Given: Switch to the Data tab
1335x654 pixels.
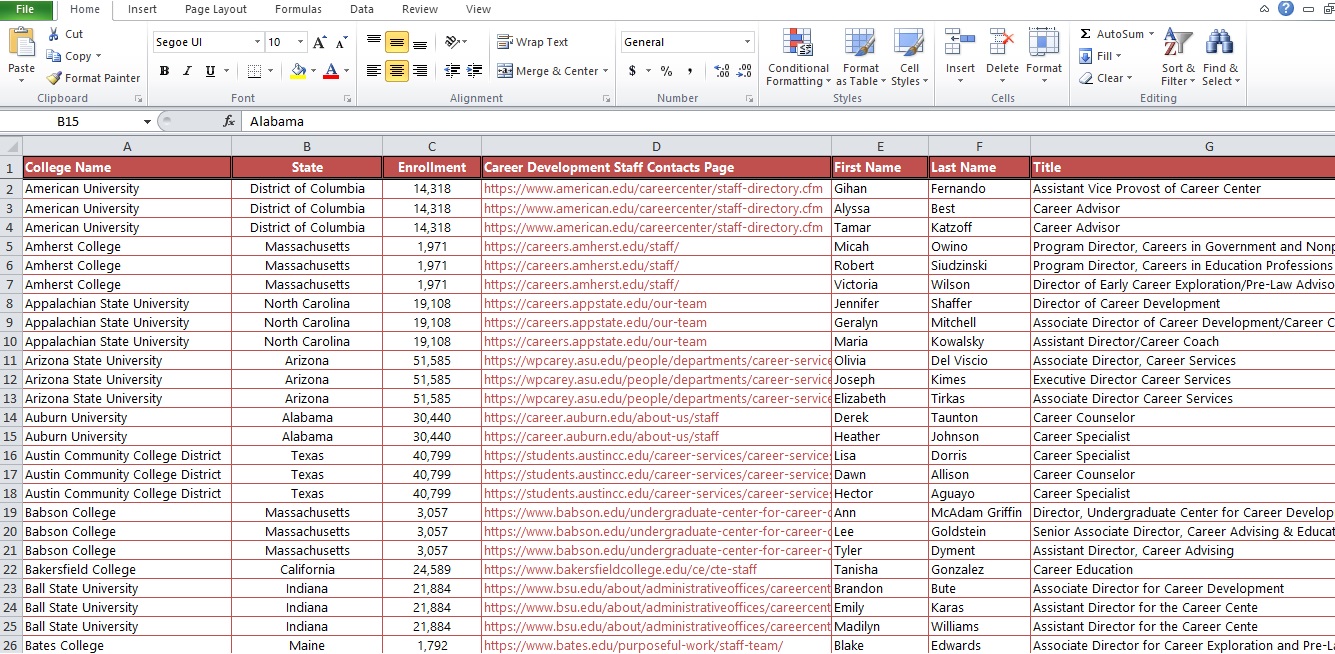Looking at the screenshot, I should tap(362, 9).
